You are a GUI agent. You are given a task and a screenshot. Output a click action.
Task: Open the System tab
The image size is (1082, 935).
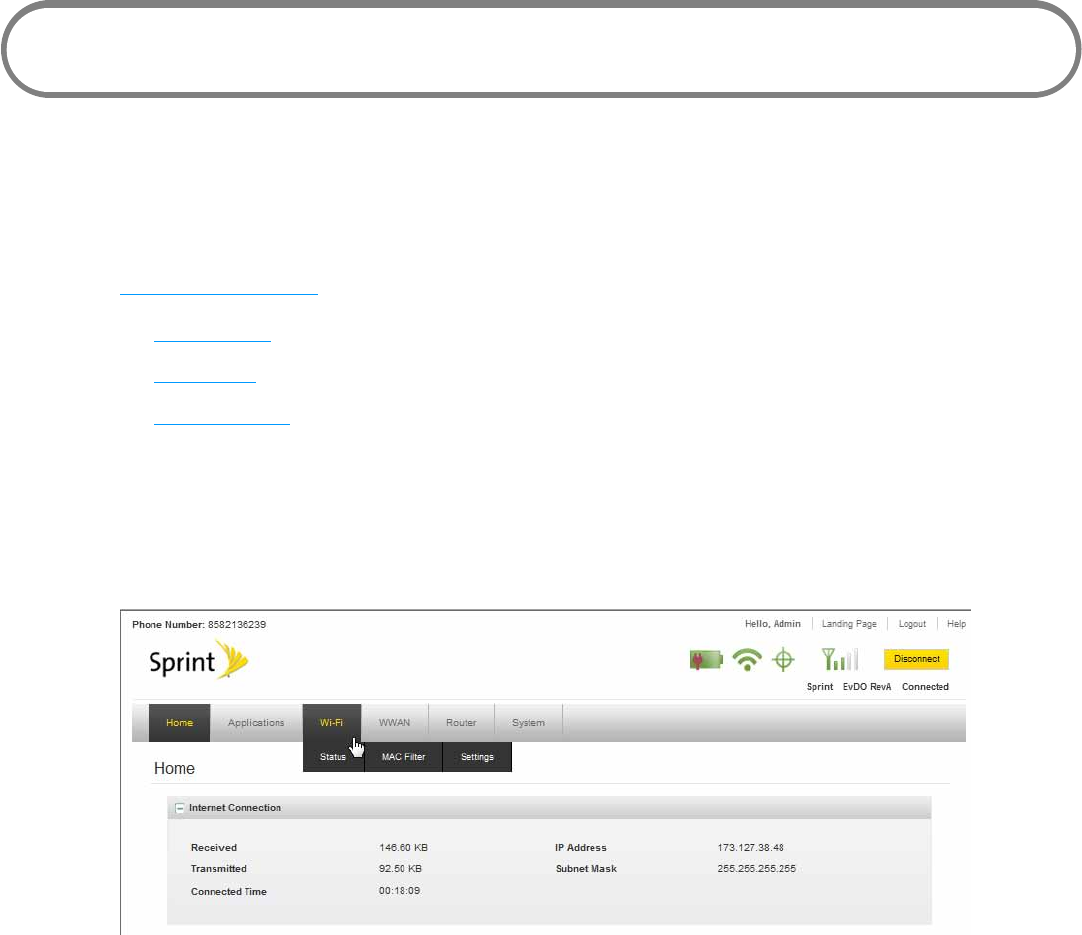pyautogui.click(x=529, y=722)
